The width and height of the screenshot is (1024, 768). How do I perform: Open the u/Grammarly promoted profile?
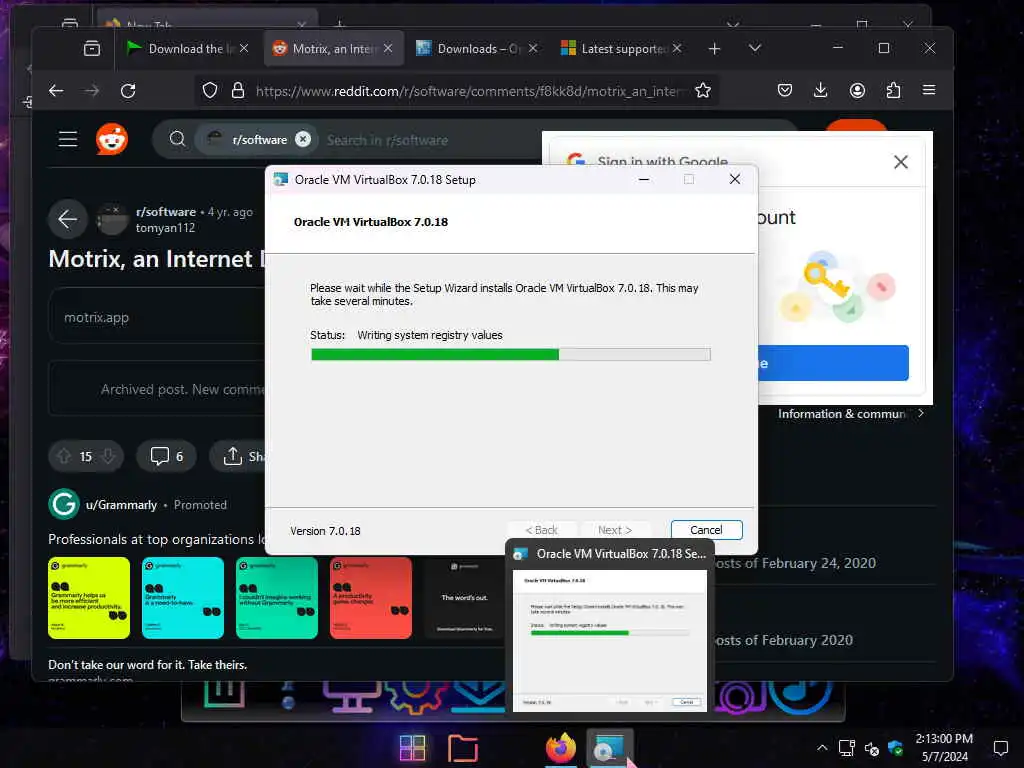[121, 505]
